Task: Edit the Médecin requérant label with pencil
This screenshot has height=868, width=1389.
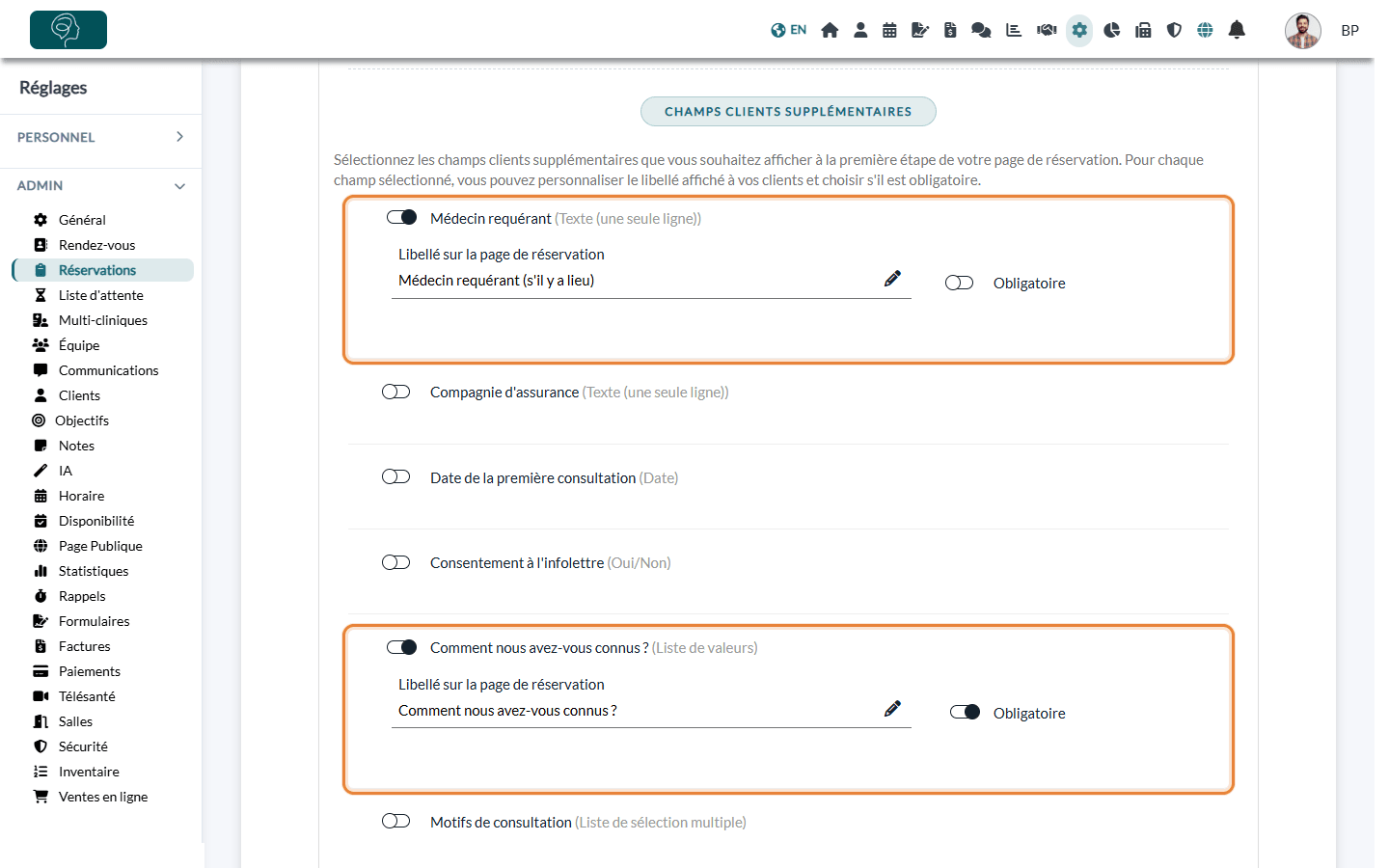Action: (892, 279)
